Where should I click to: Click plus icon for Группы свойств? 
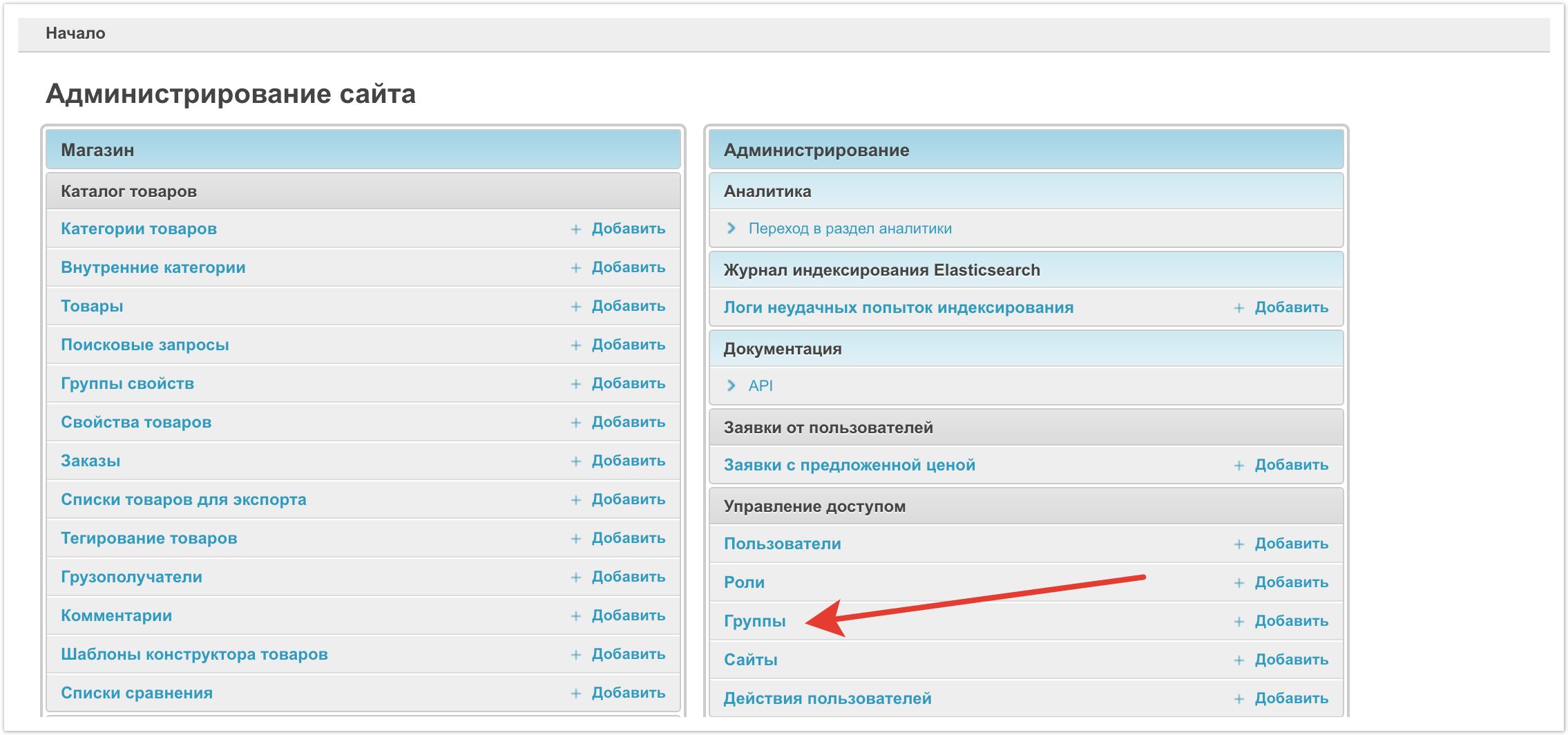575,384
